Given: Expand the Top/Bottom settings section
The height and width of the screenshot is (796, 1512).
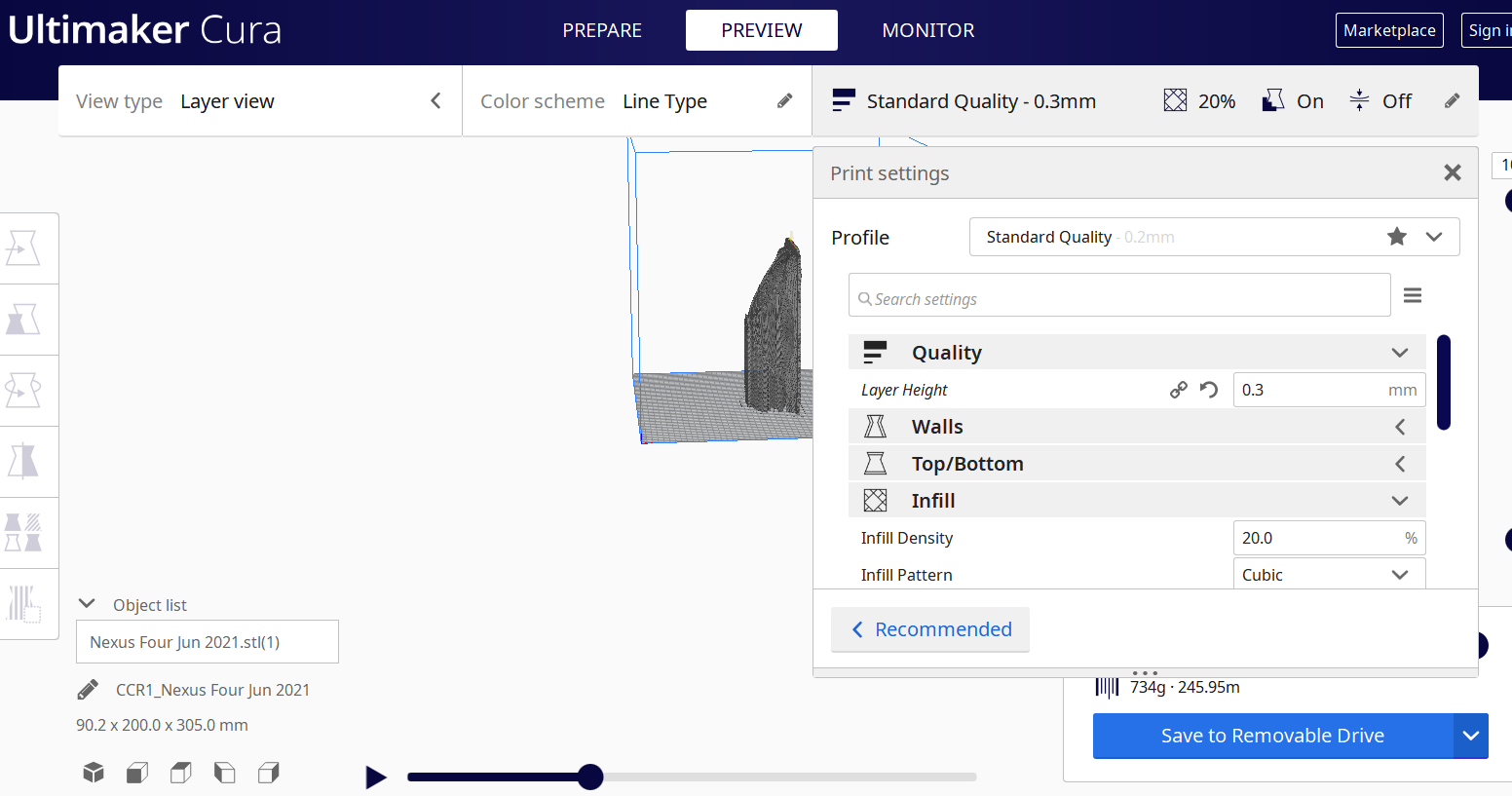Looking at the screenshot, I should [1400, 464].
